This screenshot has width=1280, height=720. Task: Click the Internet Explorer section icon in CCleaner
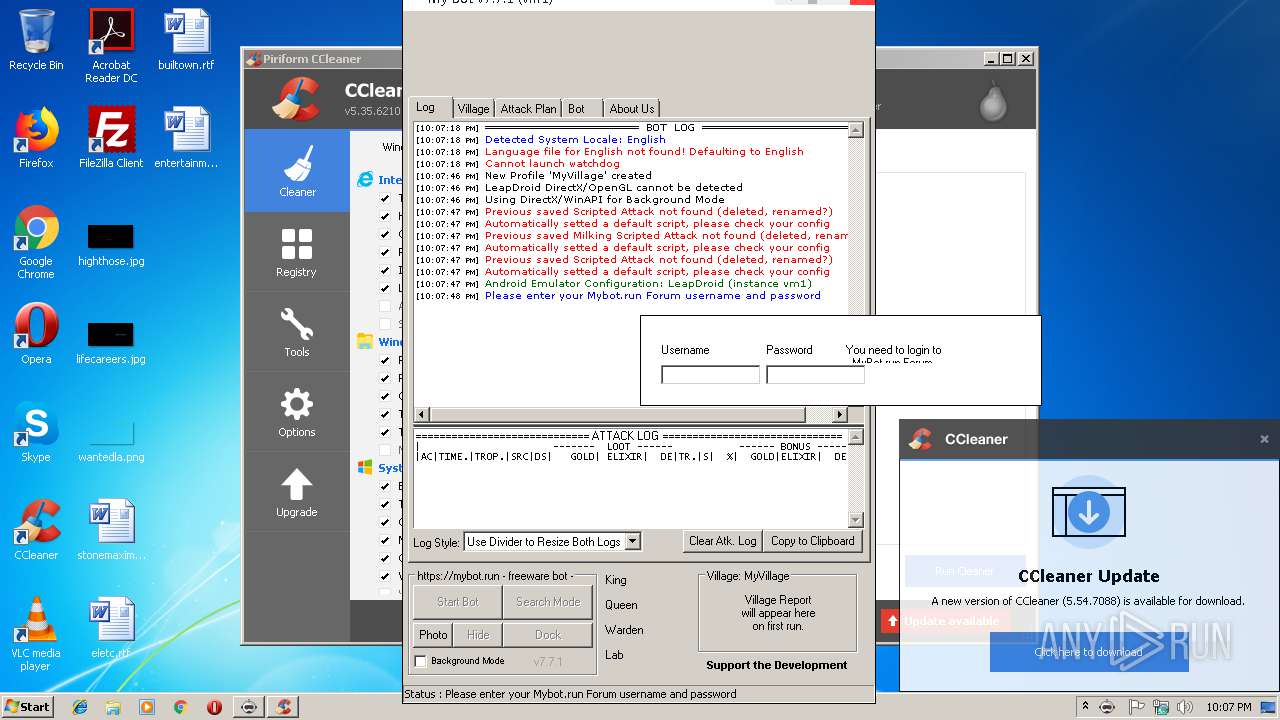pos(366,180)
